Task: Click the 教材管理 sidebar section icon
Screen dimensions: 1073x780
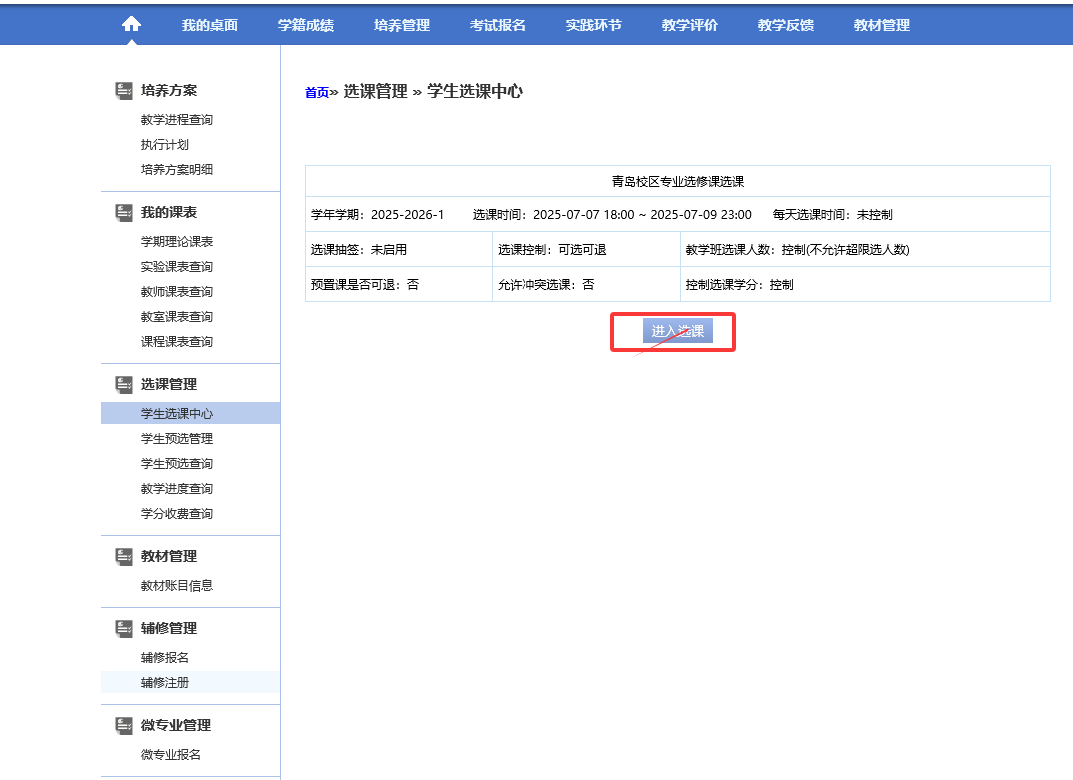Action: pos(124,556)
